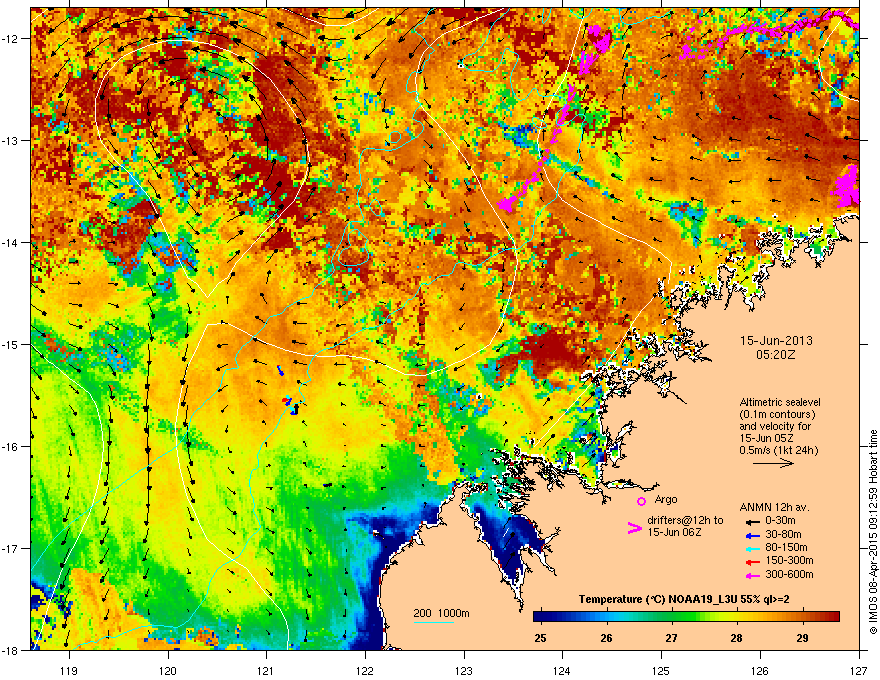
Task: Click the '124' longitude axis label
Action: coord(562,670)
